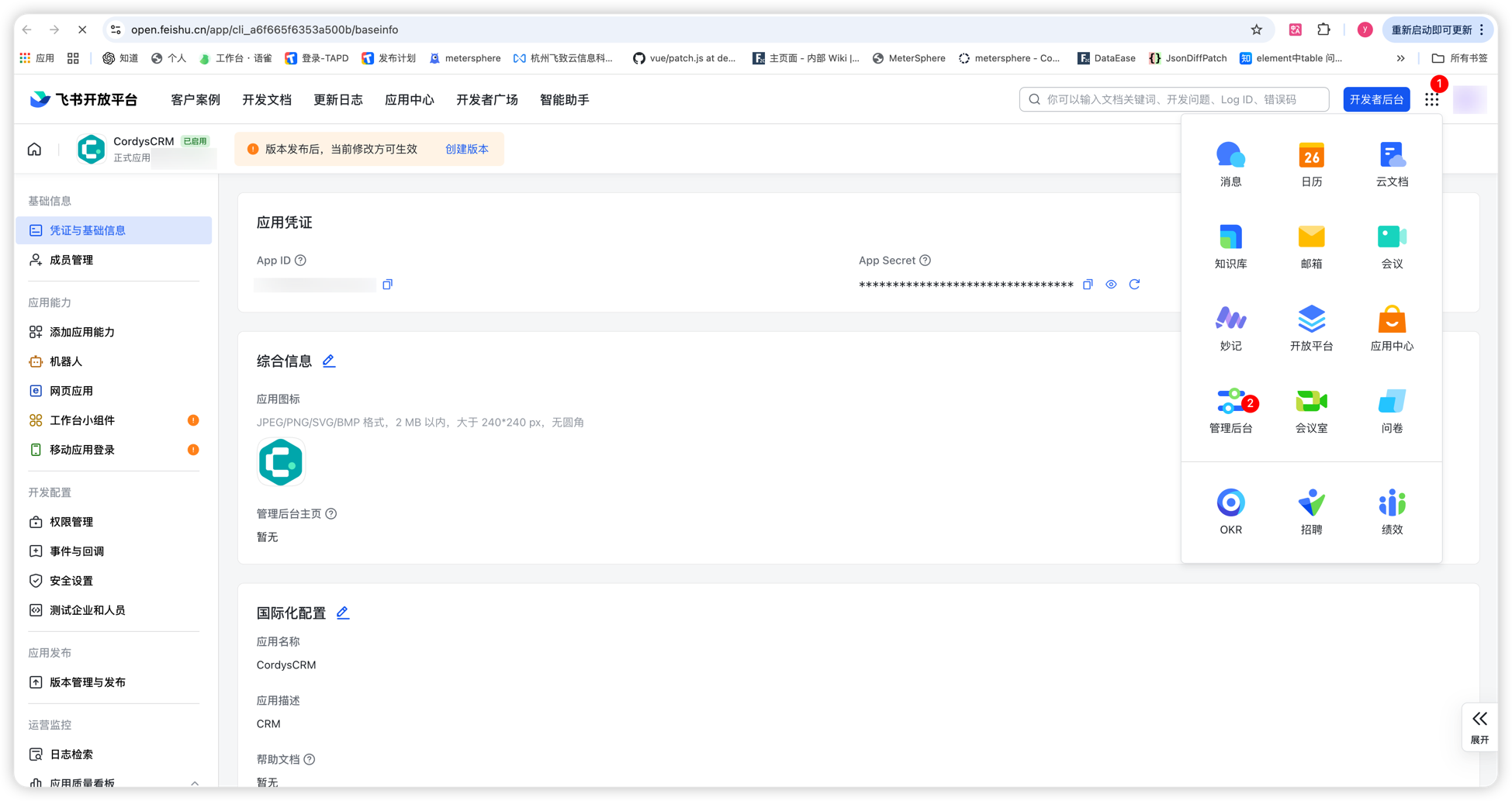The image size is (1512, 801).
Task: Click the documentation search input field
Action: 1179,100
